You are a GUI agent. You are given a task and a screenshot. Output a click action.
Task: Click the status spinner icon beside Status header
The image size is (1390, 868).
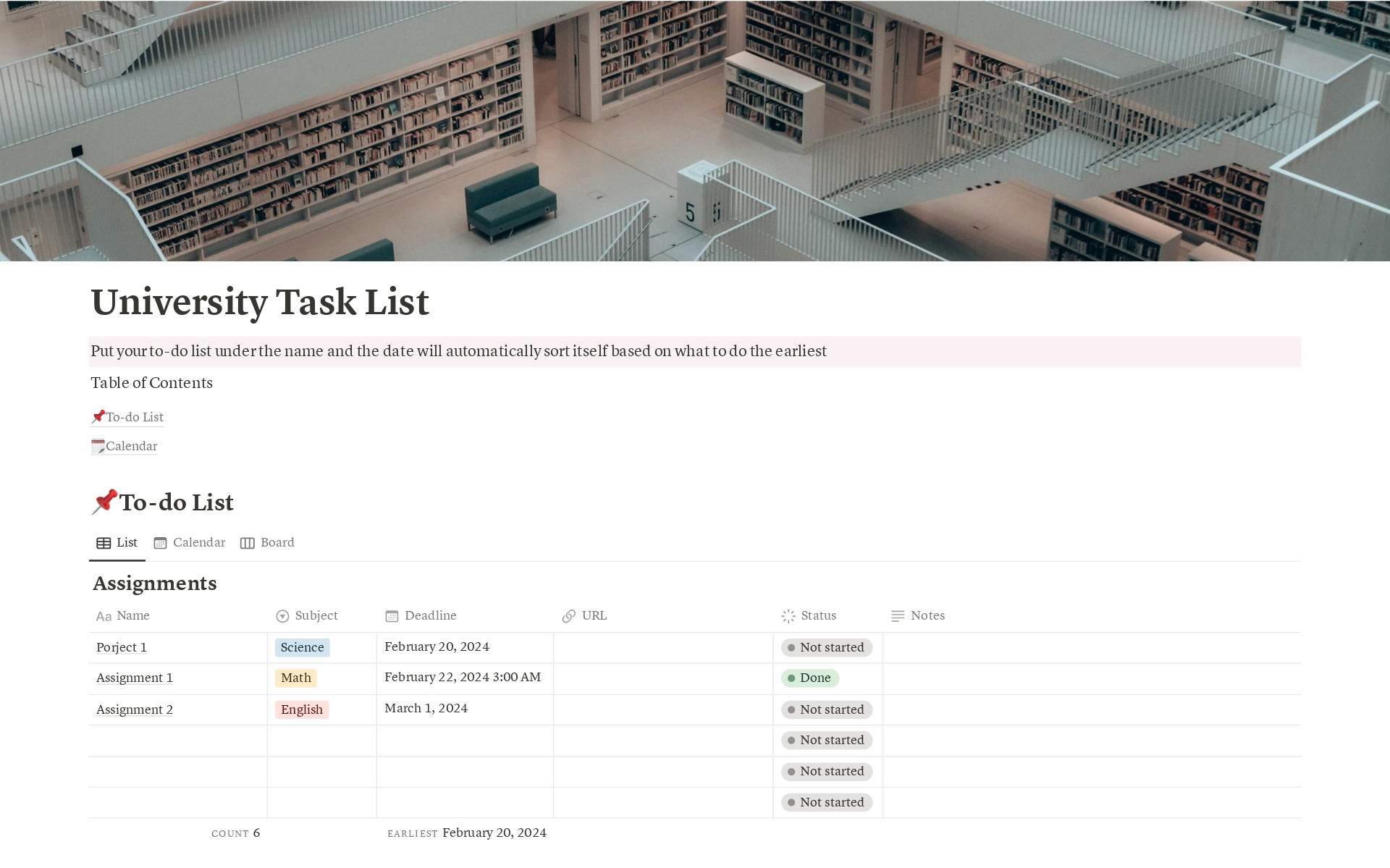pyautogui.click(x=788, y=616)
